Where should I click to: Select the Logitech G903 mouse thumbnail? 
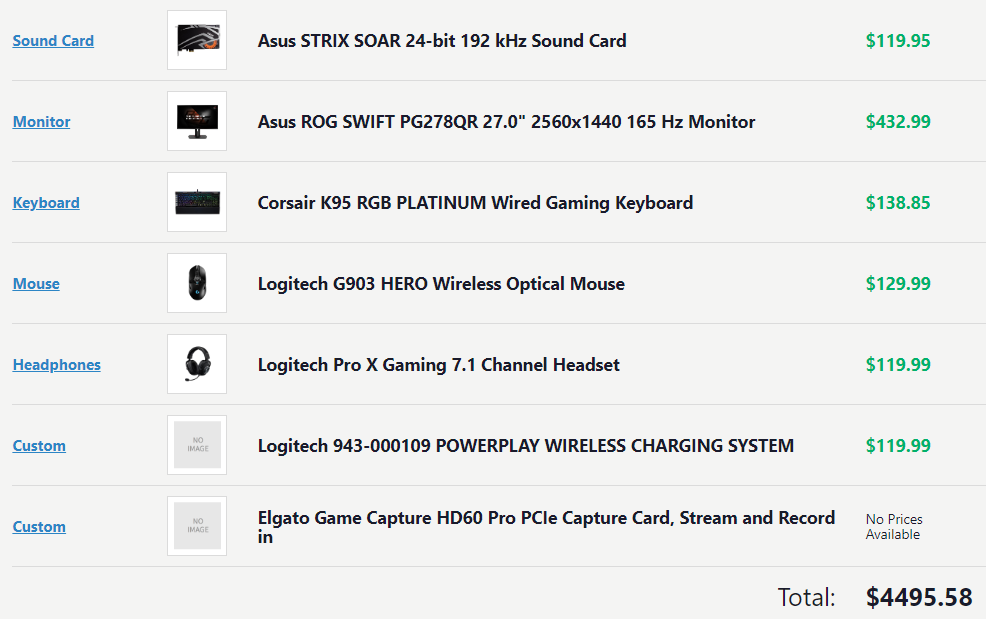[x=197, y=284]
